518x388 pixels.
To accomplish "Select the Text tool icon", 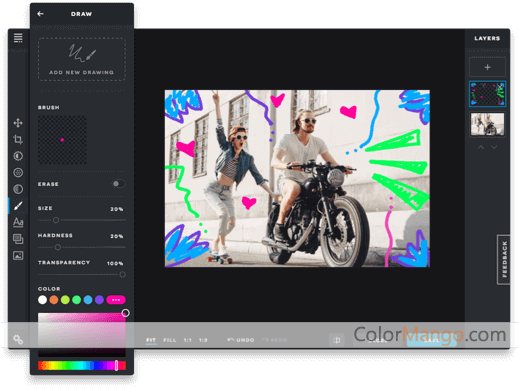I will tap(18, 222).
